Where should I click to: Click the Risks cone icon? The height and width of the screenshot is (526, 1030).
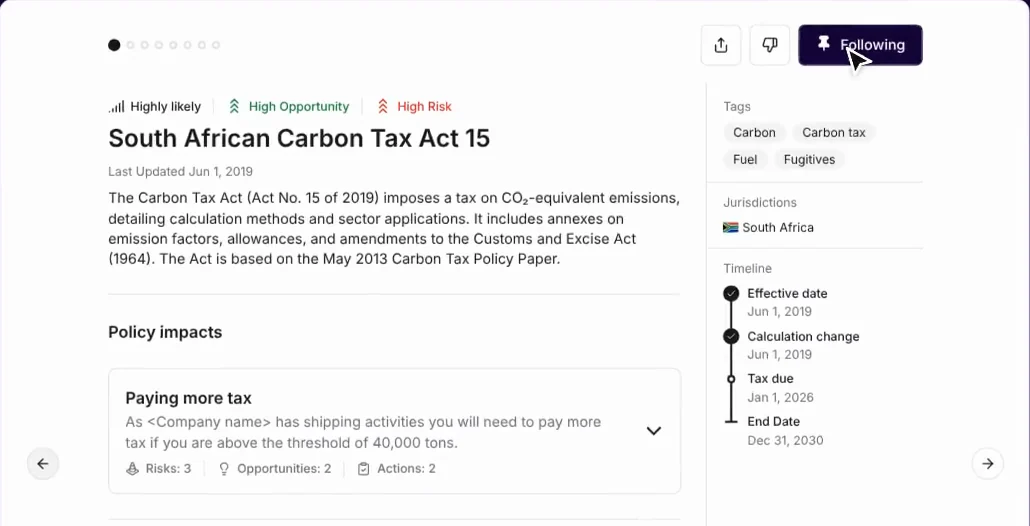pyautogui.click(x=132, y=469)
